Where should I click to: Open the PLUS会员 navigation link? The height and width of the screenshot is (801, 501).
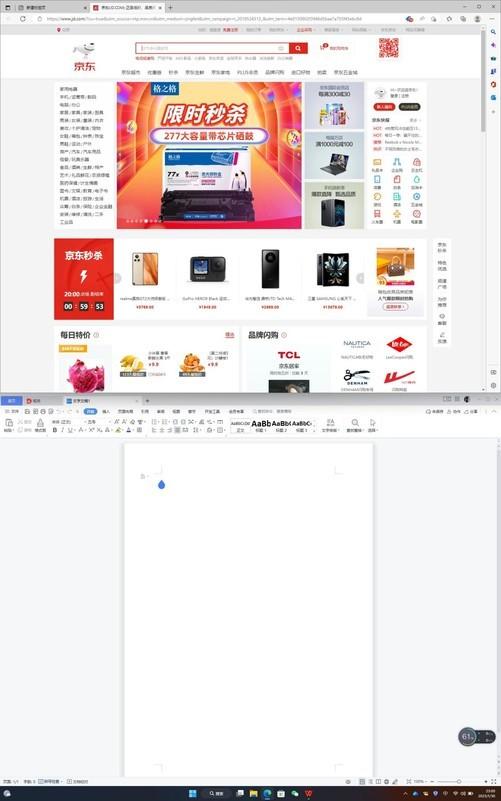247,73
